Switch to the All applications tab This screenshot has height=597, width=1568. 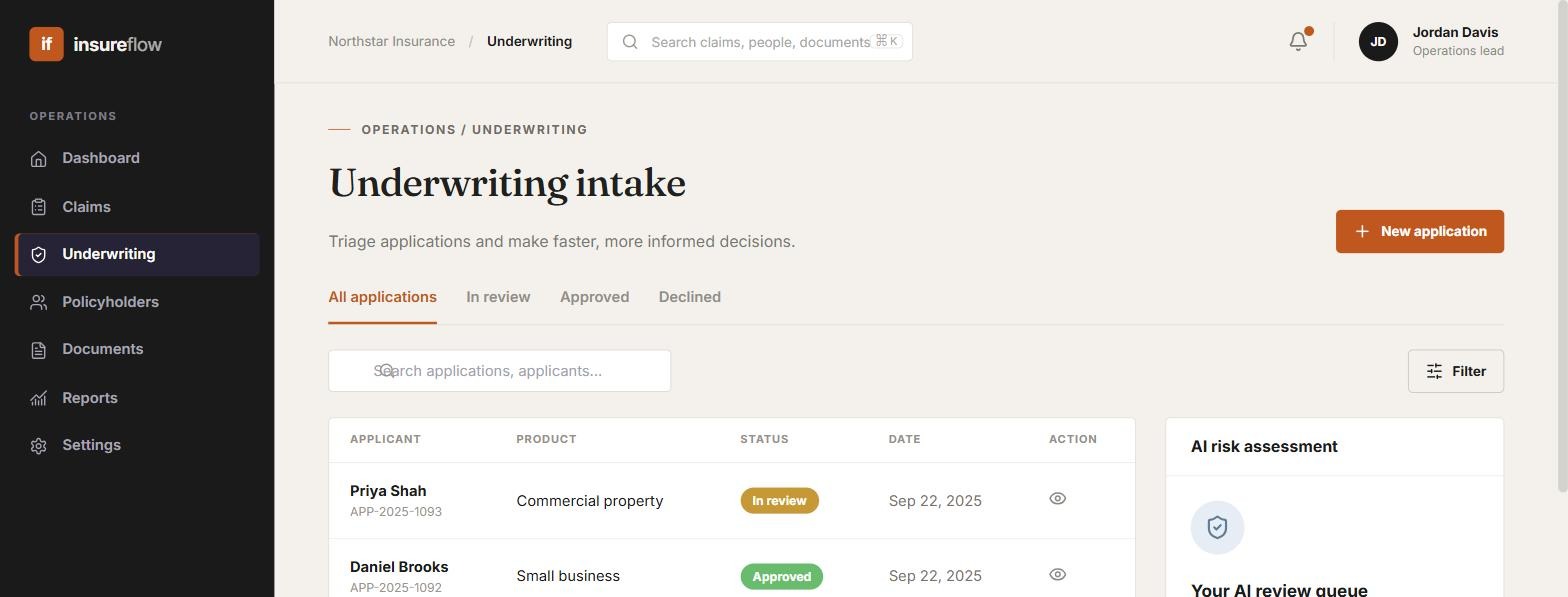[x=382, y=297]
